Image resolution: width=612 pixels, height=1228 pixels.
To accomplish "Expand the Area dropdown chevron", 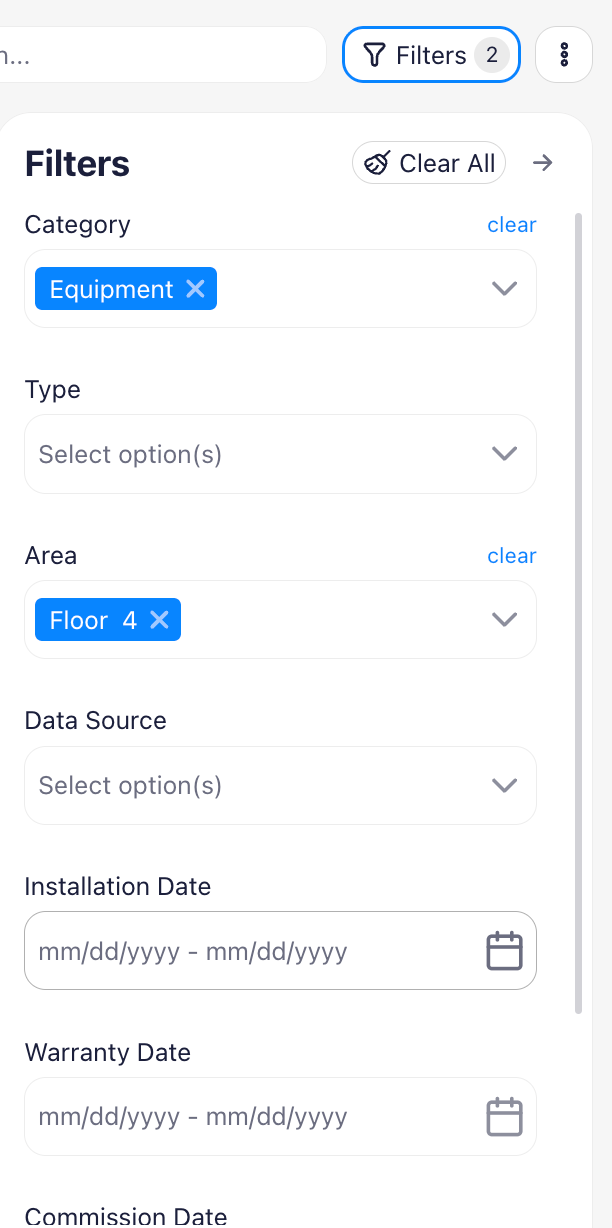I will 504,620.
